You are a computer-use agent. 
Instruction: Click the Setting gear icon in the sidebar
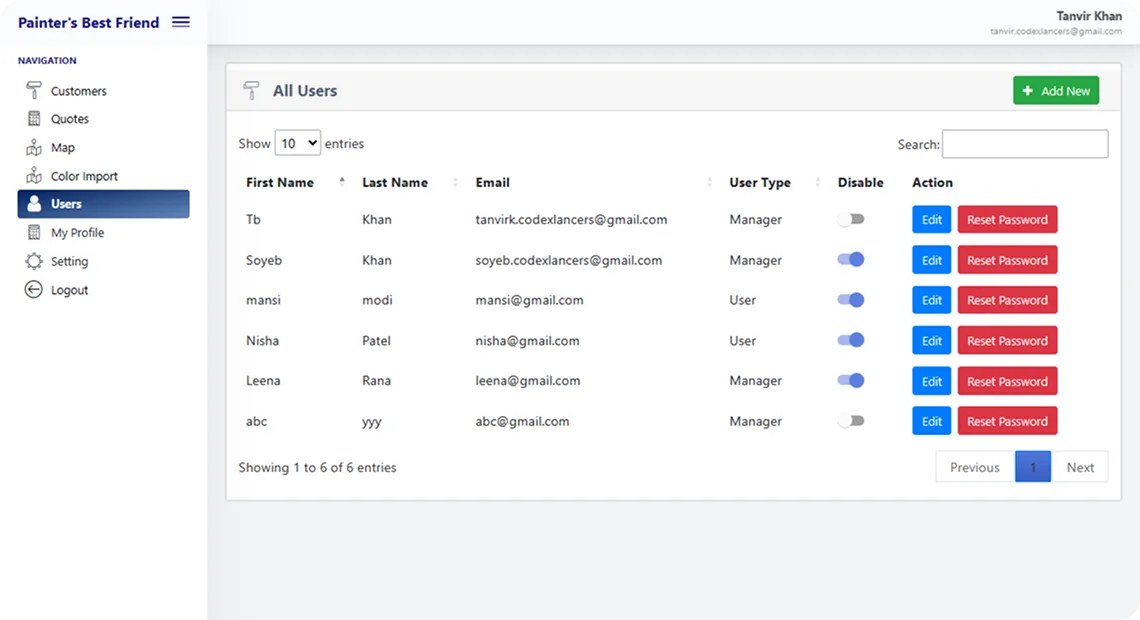coord(33,261)
